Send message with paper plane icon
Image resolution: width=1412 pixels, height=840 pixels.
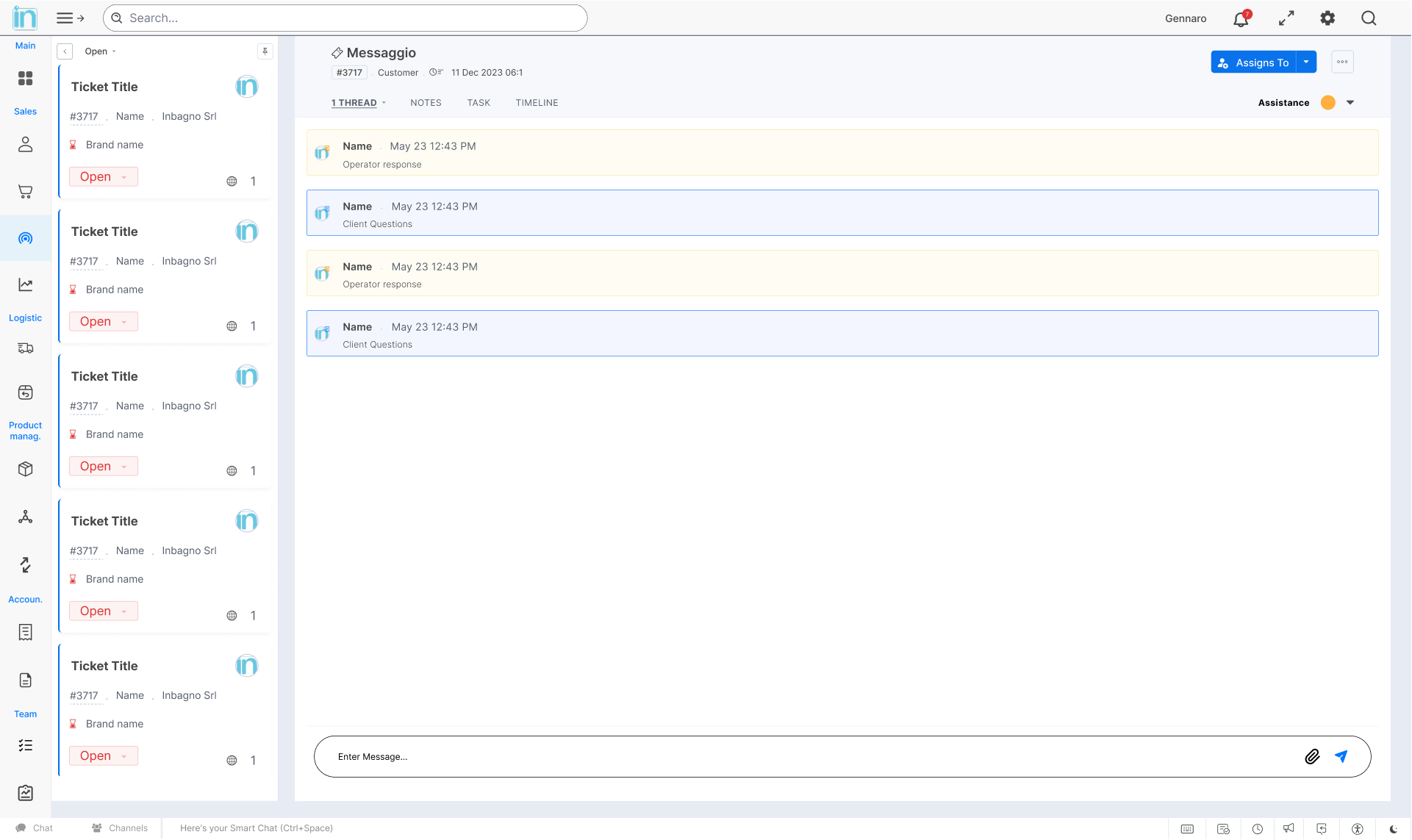[x=1341, y=757]
